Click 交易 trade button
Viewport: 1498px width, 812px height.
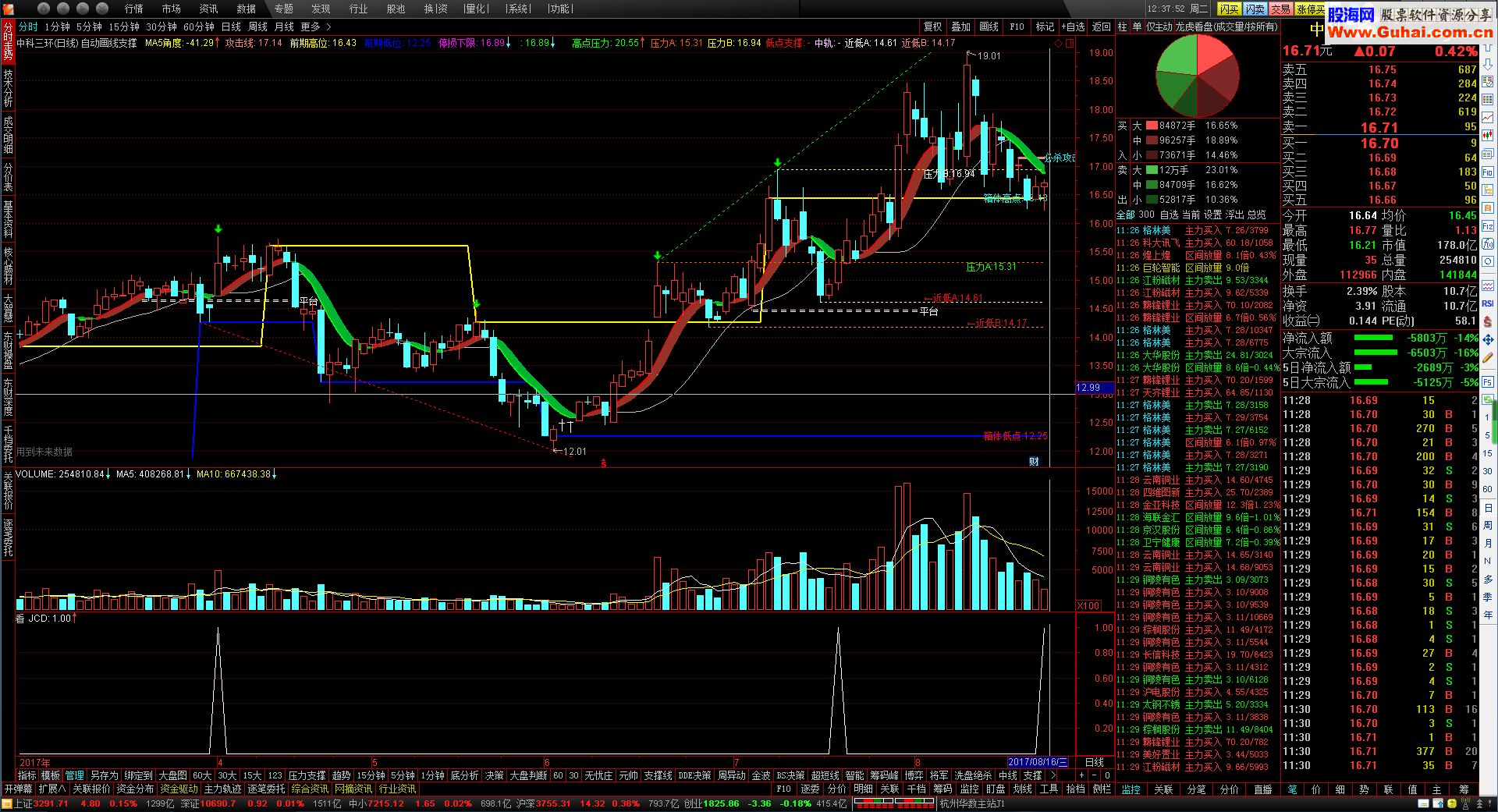point(1281,9)
